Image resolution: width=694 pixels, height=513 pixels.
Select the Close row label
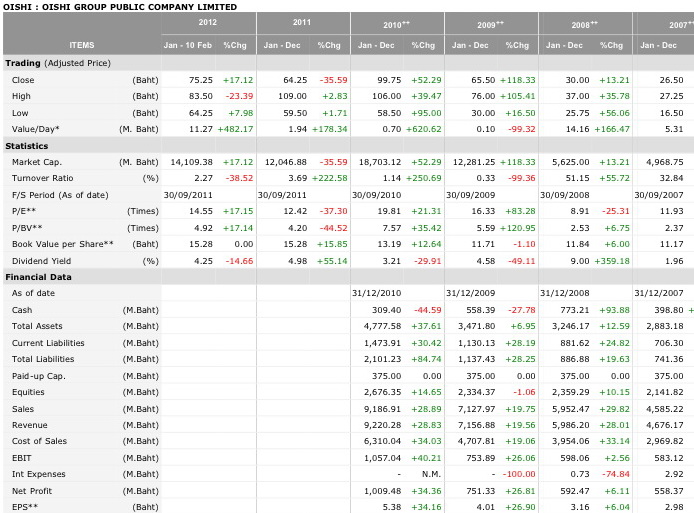pyautogui.click(x=23, y=80)
